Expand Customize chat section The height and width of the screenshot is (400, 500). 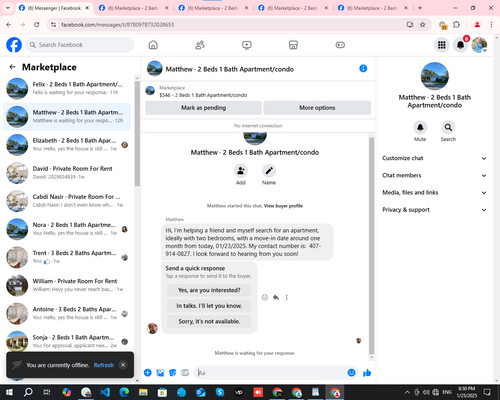434,158
